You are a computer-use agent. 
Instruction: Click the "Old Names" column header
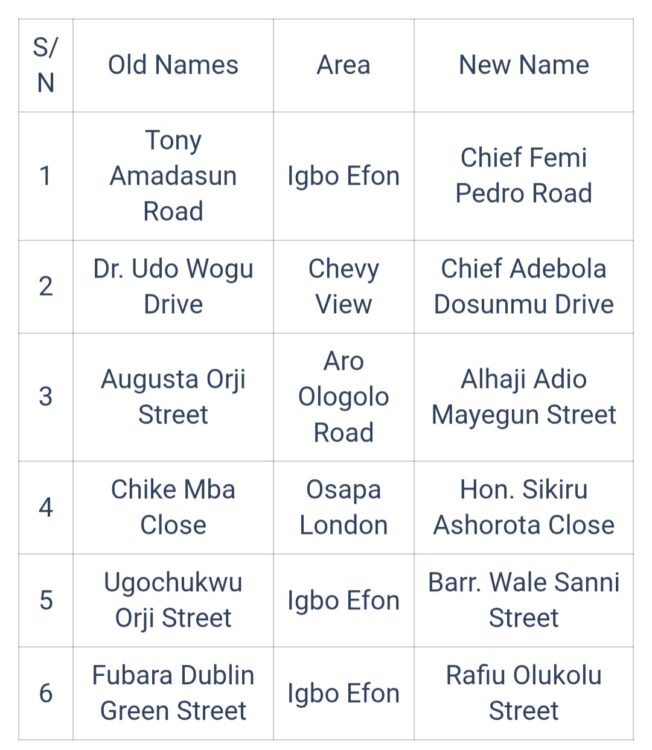(x=173, y=65)
